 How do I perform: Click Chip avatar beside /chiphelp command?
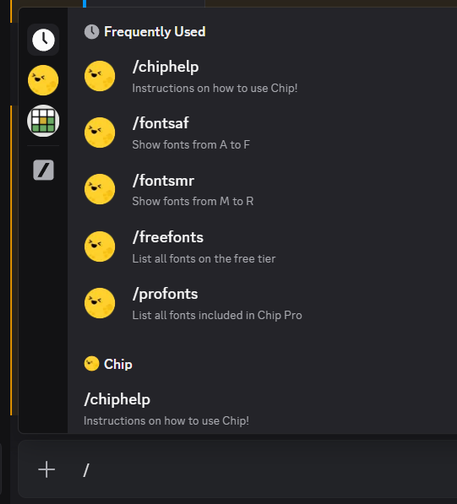point(100,76)
